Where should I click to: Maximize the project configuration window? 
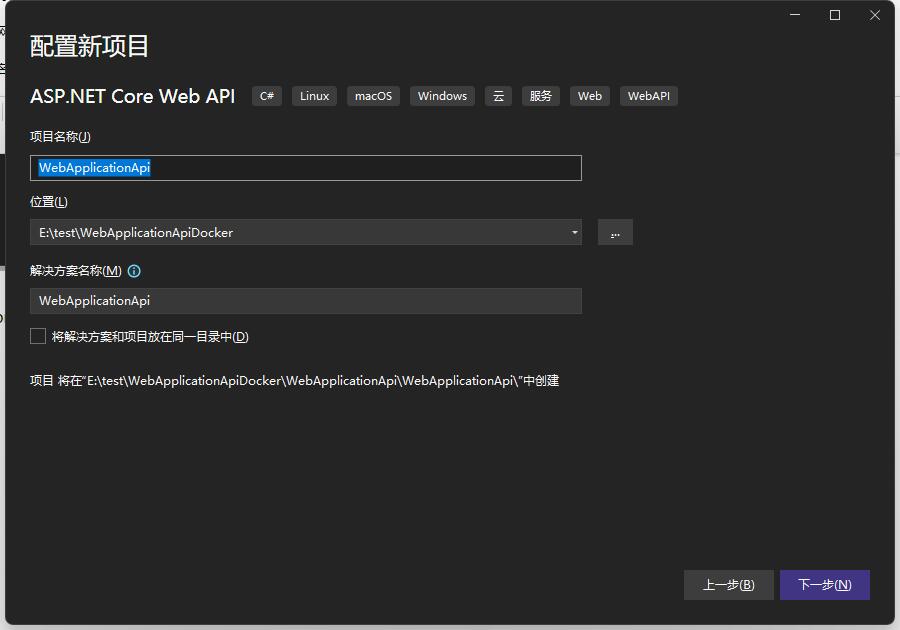[835, 15]
